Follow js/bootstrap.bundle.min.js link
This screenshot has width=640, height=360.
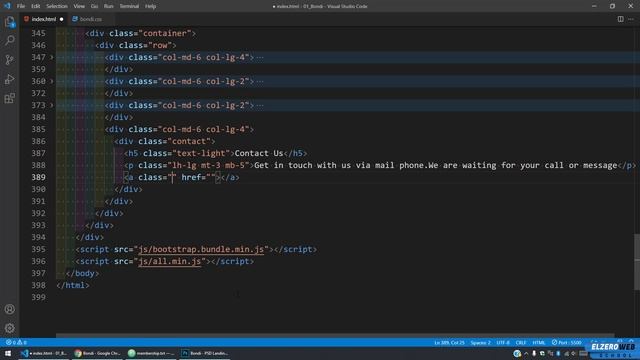point(201,249)
